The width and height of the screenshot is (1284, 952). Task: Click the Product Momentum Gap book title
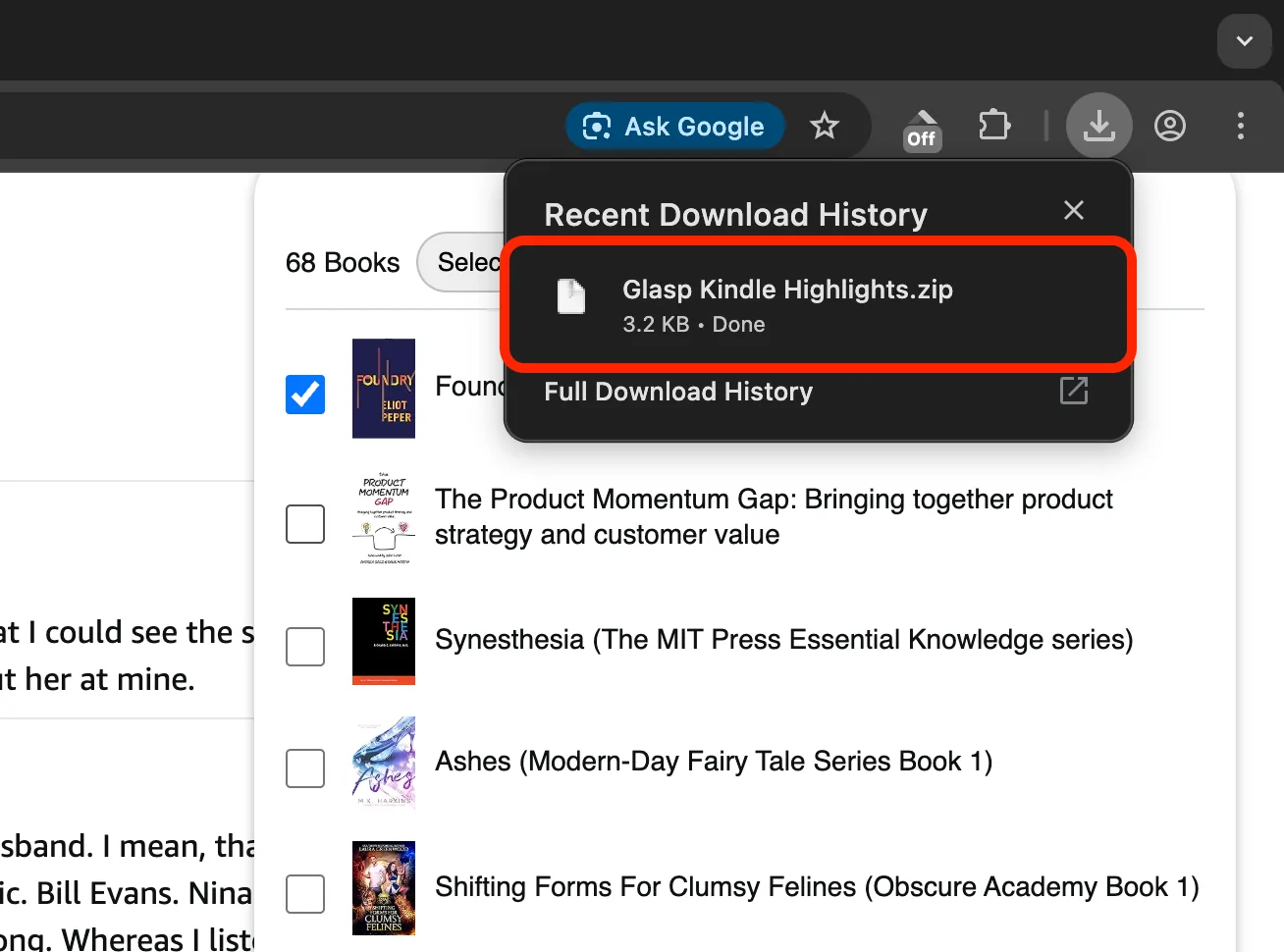coord(774,517)
